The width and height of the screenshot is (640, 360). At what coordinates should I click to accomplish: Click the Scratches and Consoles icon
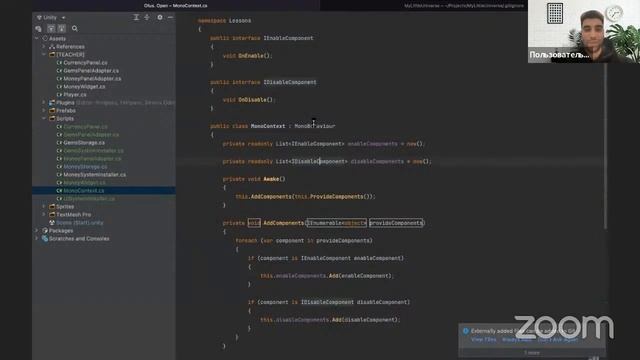tap(45, 238)
